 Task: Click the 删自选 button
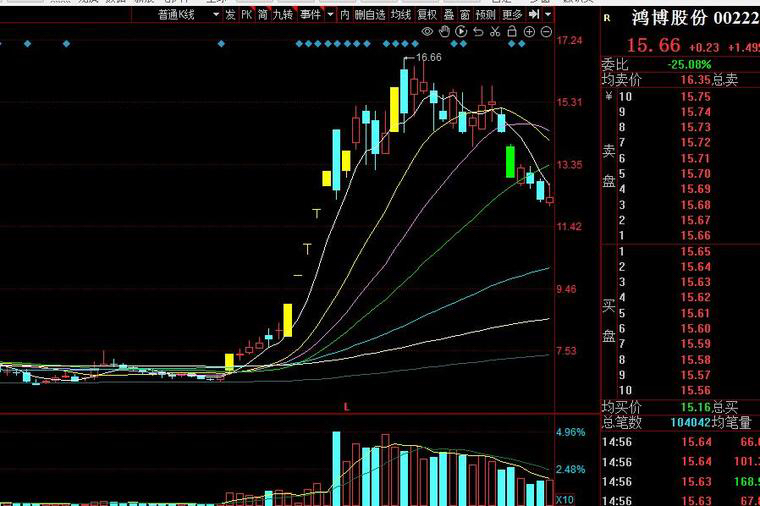pyautogui.click(x=370, y=15)
